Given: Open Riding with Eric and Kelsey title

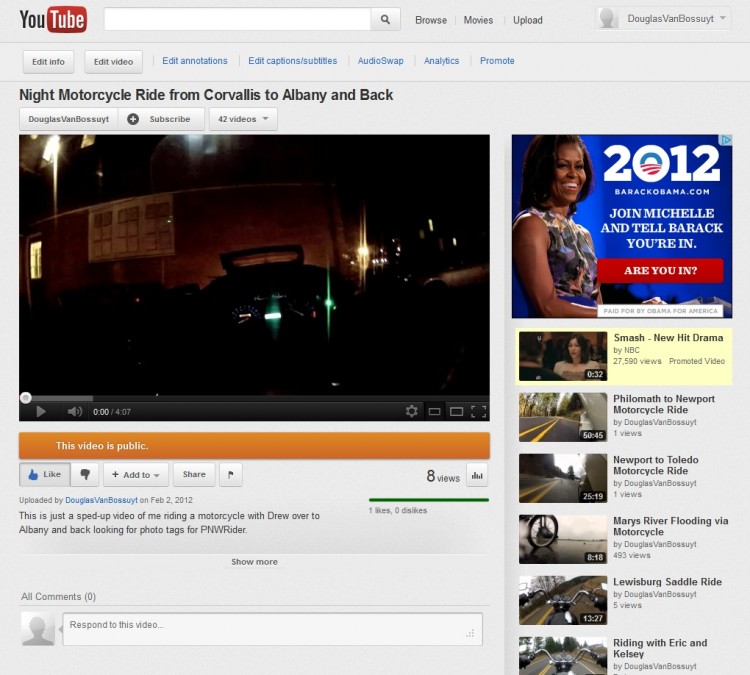Looking at the screenshot, I should click(660, 648).
